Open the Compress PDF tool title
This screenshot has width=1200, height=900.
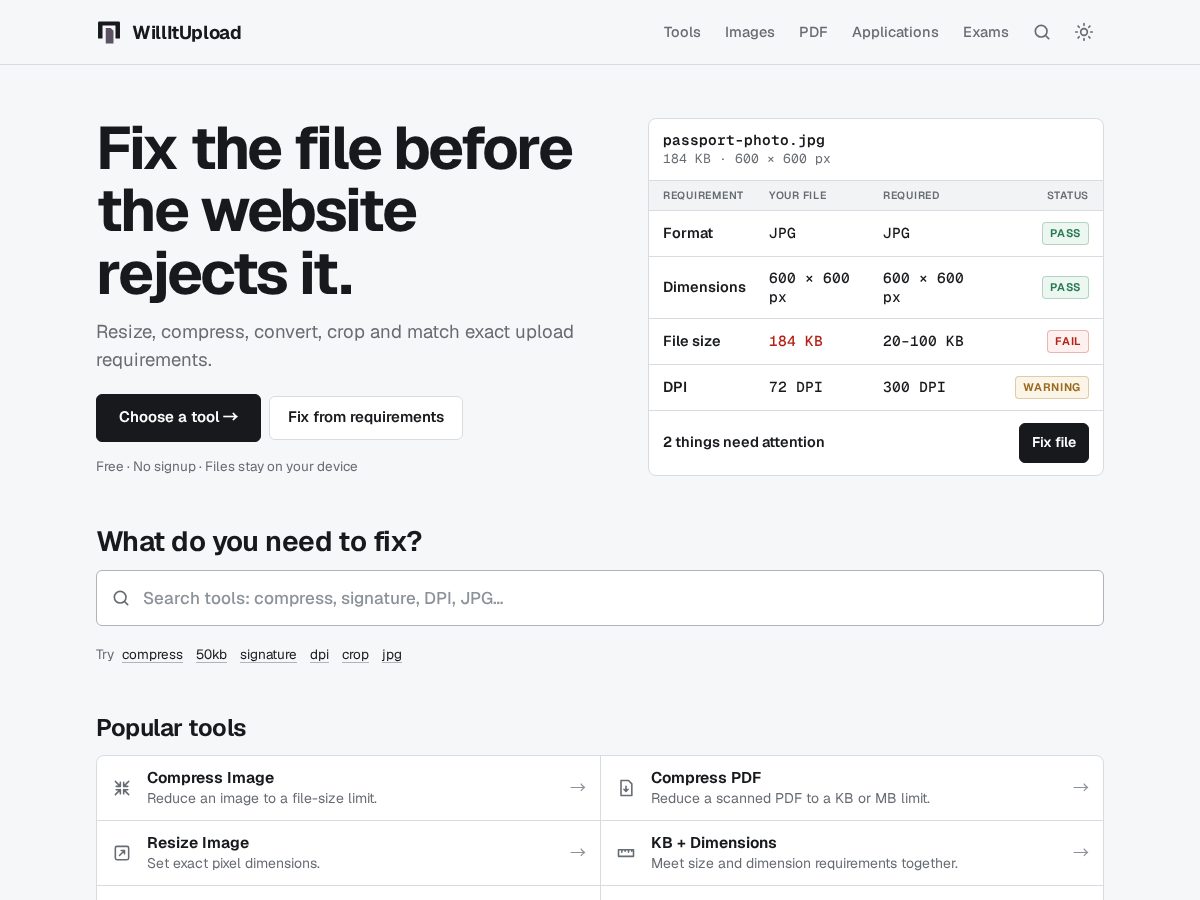click(x=706, y=778)
